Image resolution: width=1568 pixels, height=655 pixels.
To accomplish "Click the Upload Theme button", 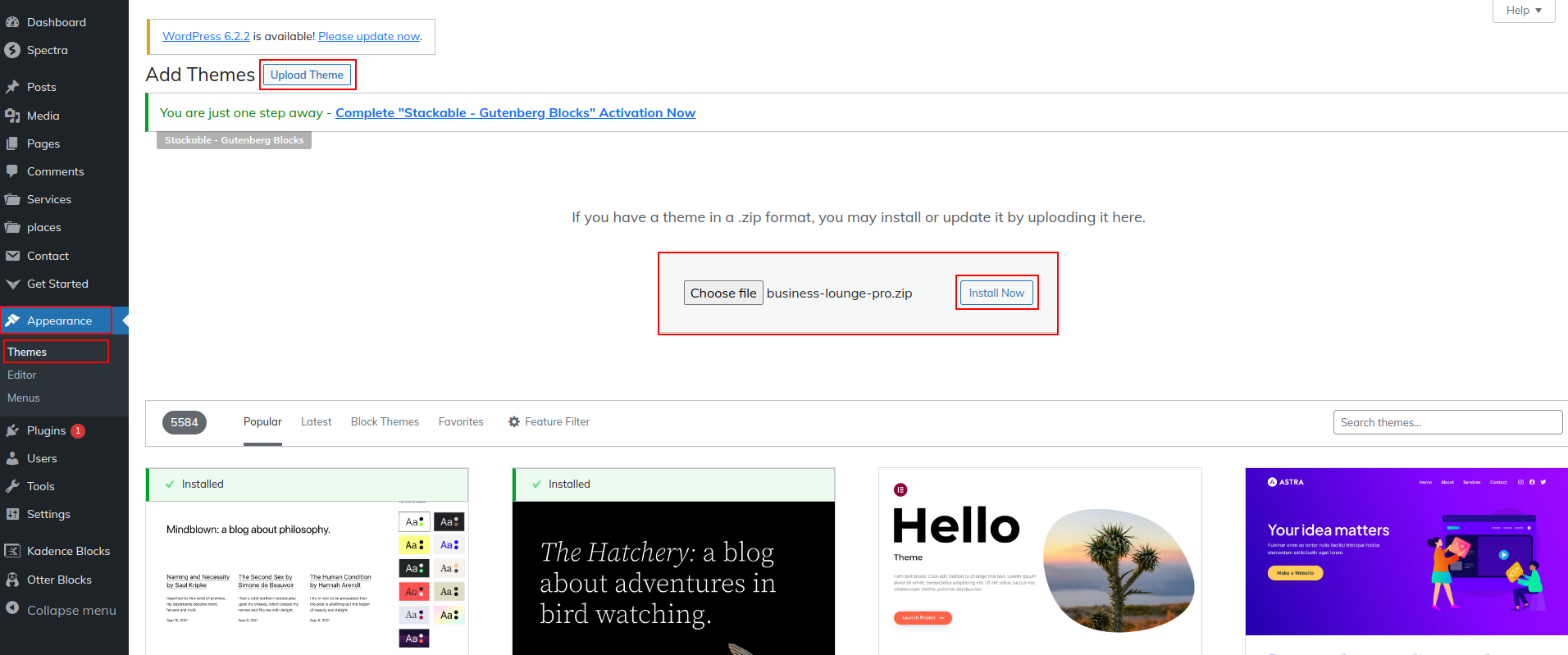I will [x=307, y=75].
